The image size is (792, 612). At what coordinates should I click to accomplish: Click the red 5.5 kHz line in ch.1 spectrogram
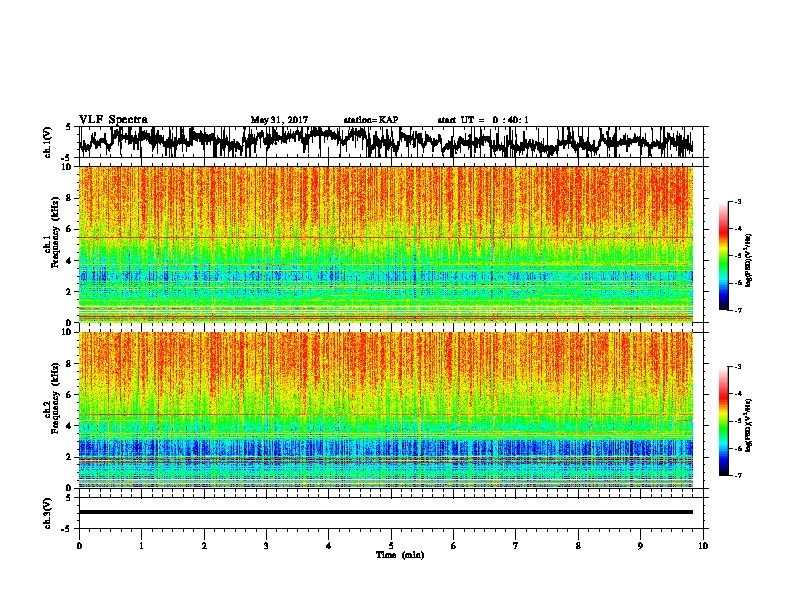[x=386, y=237]
